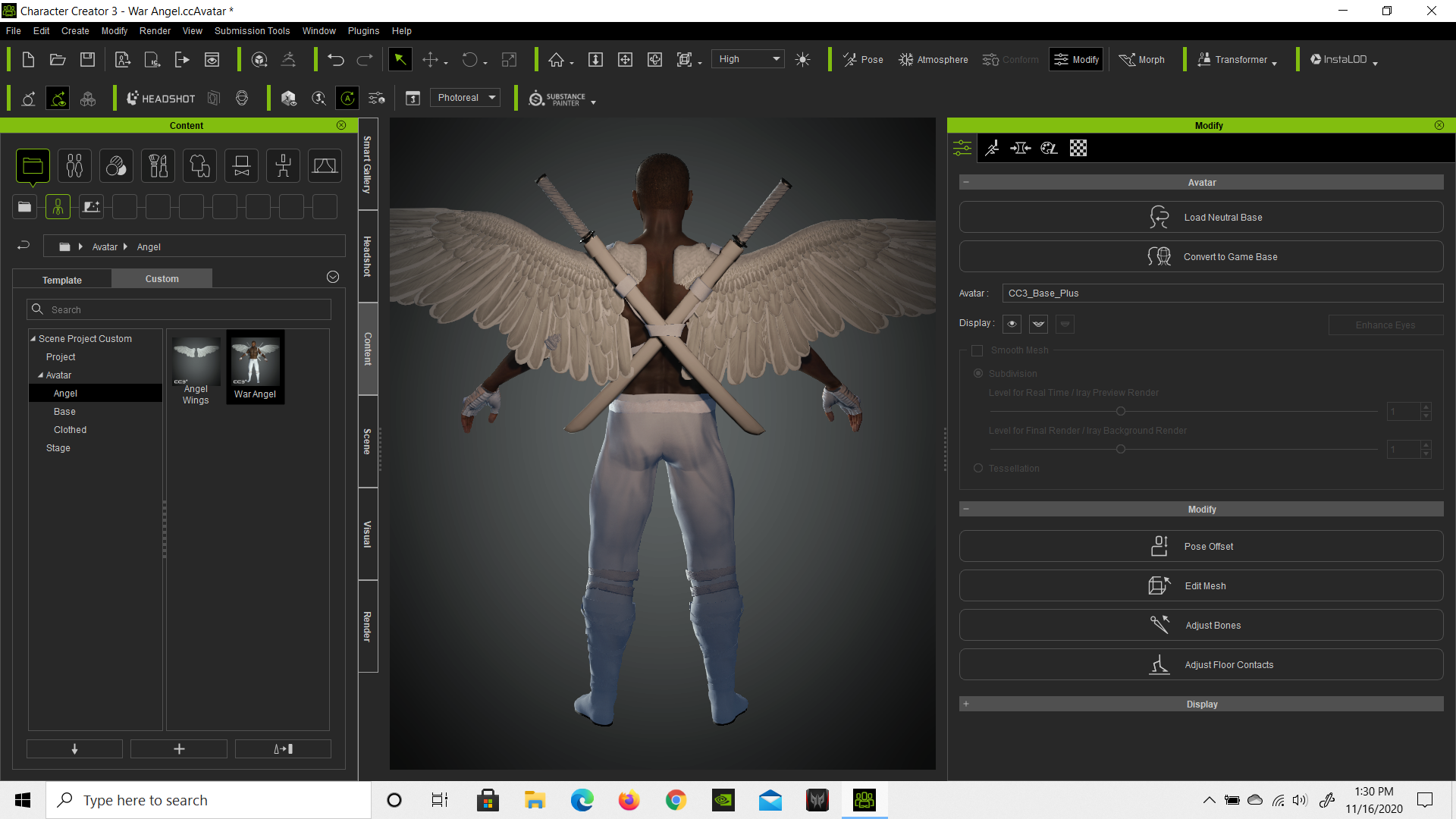Open the Morph tool in toolbar
The height and width of the screenshot is (819, 1456).
click(x=1141, y=60)
